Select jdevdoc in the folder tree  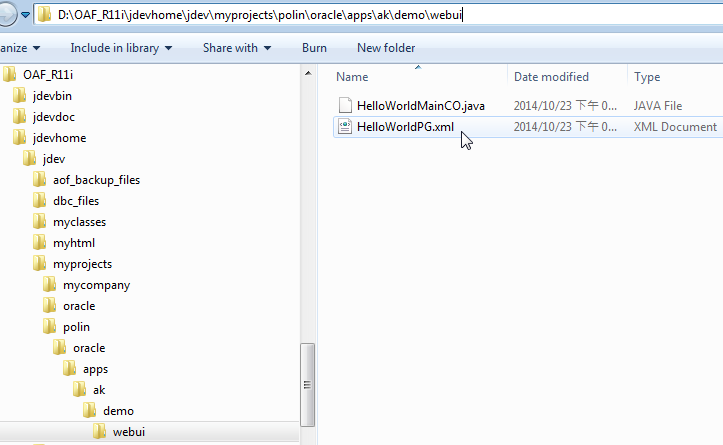point(53,117)
